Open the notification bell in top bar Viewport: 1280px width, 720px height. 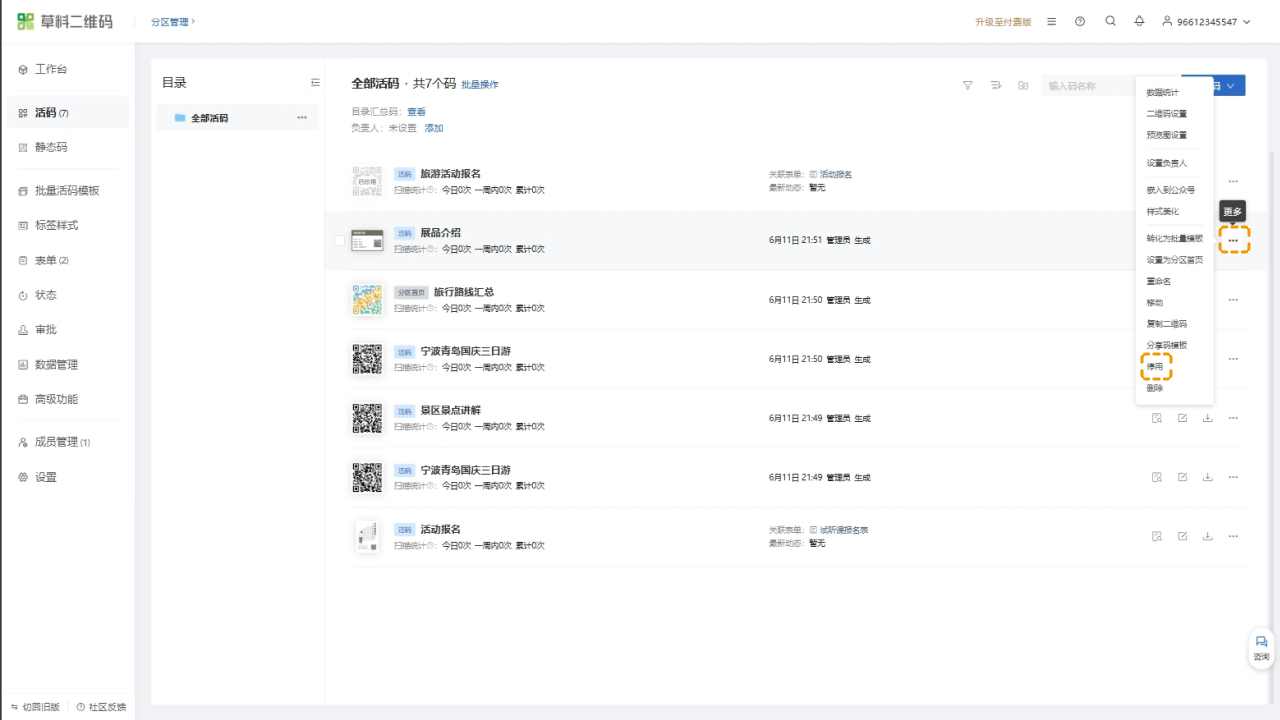[1139, 22]
